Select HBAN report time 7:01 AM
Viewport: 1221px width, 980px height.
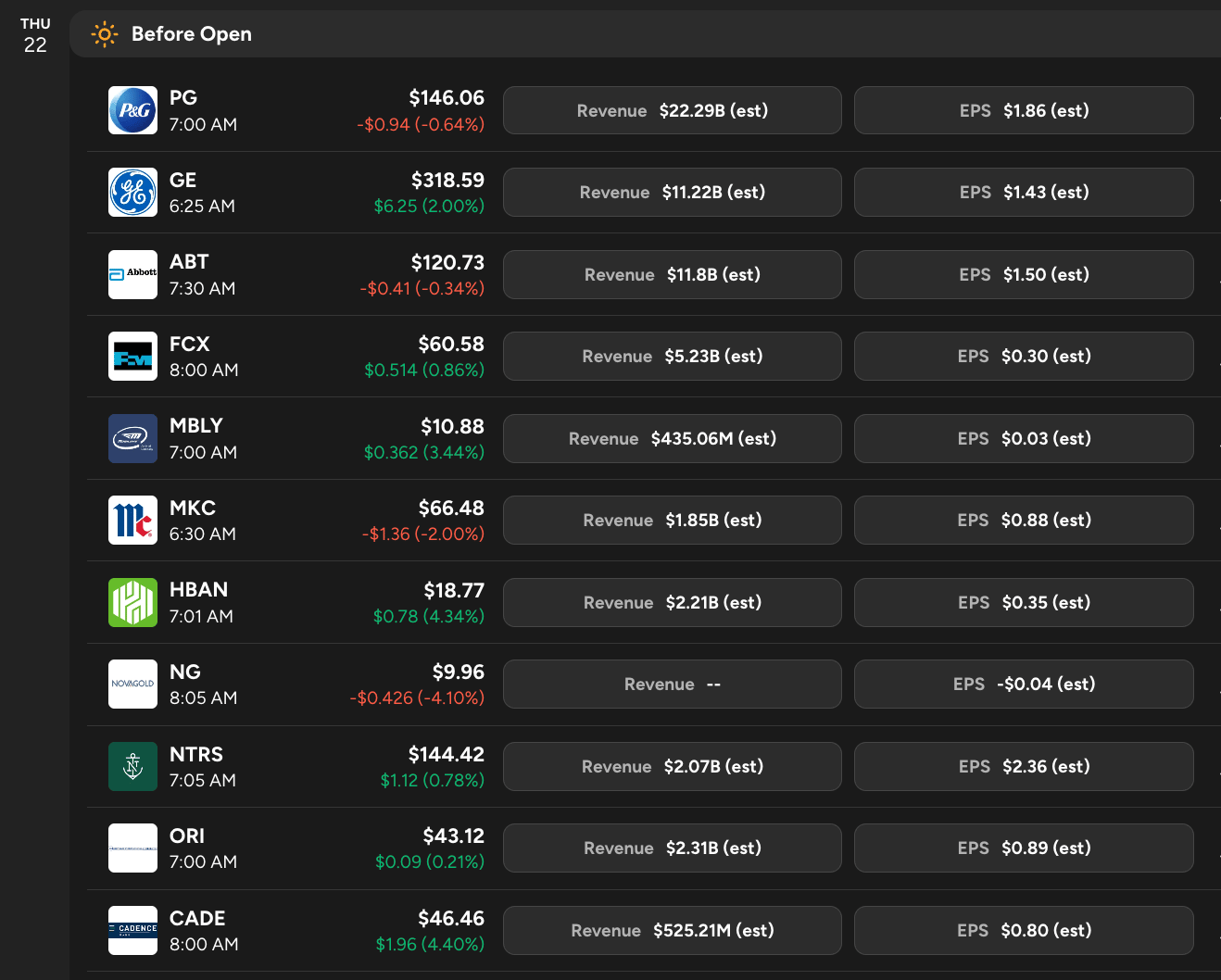201,616
